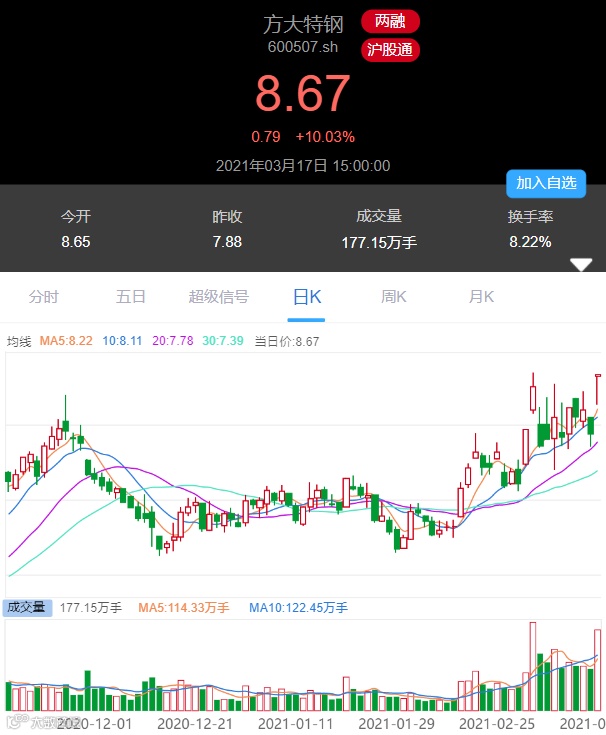Click the +10.03% change percentage
The height and width of the screenshot is (735, 606).
coord(325,137)
